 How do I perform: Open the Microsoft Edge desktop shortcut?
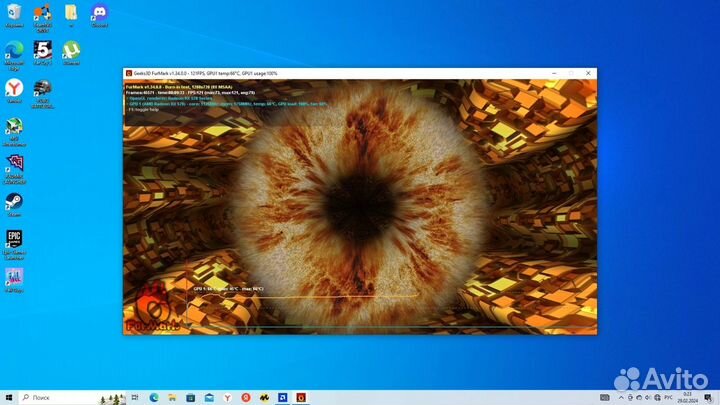tap(14, 50)
